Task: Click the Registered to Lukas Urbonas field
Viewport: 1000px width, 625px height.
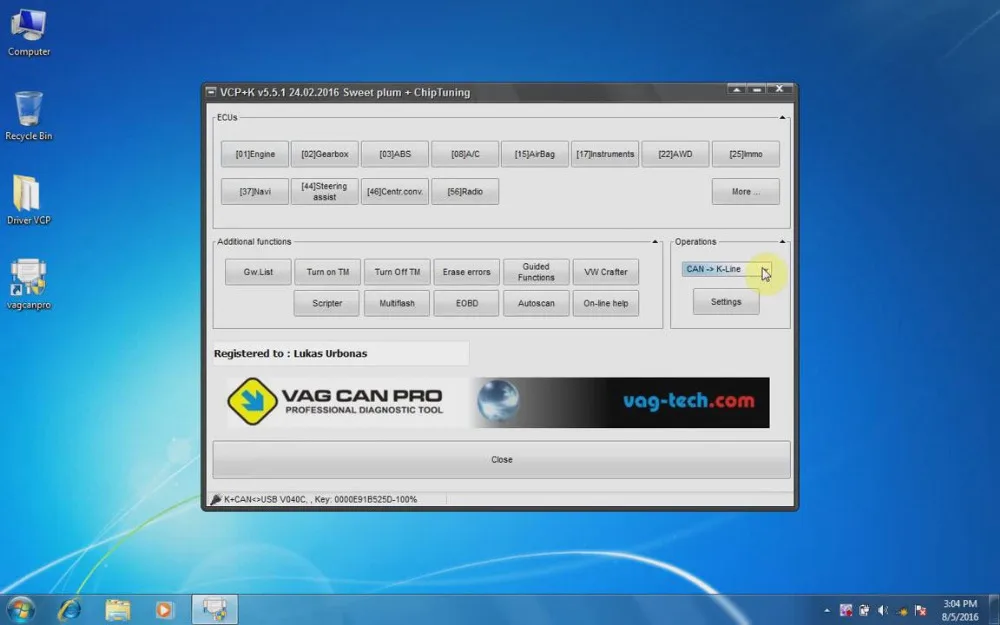Action: 341,353
